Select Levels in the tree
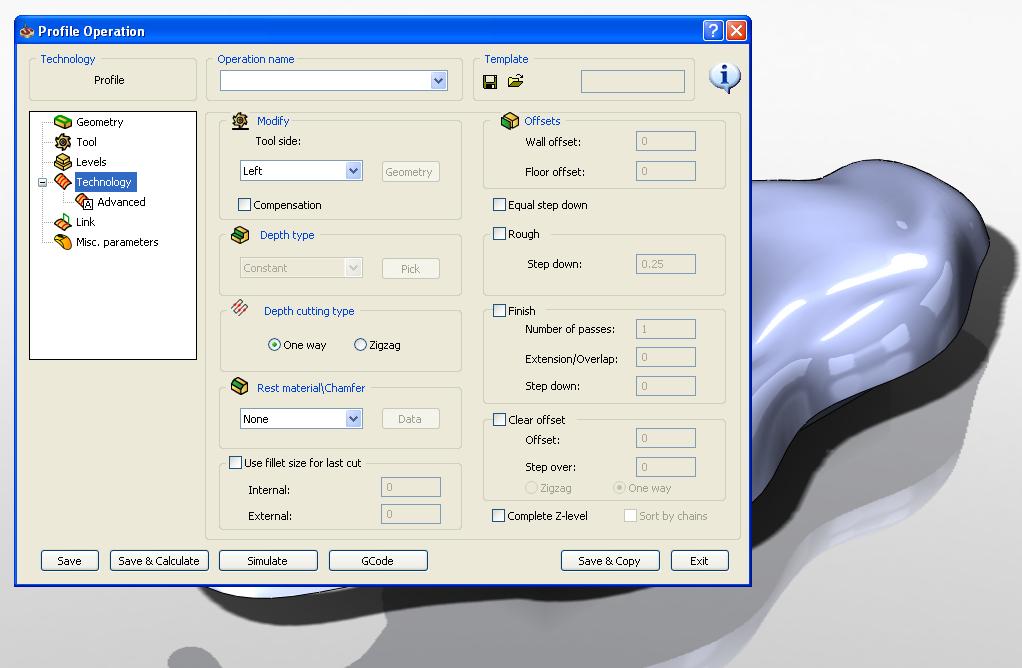 tap(91, 162)
